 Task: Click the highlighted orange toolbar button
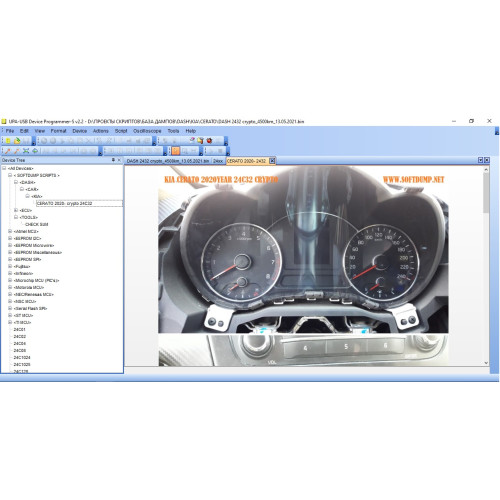coord(176,151)
